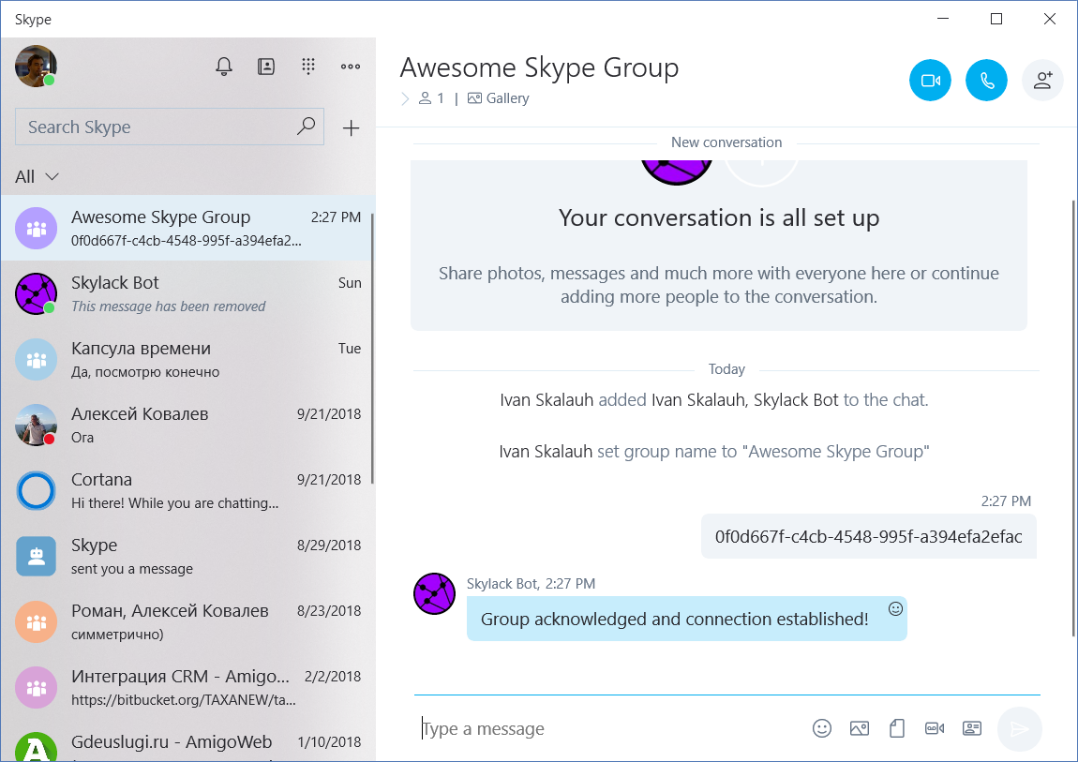Attach a picture to the message
The height and width of the screenshot is (762, 1078).
(x=859, y=728)
